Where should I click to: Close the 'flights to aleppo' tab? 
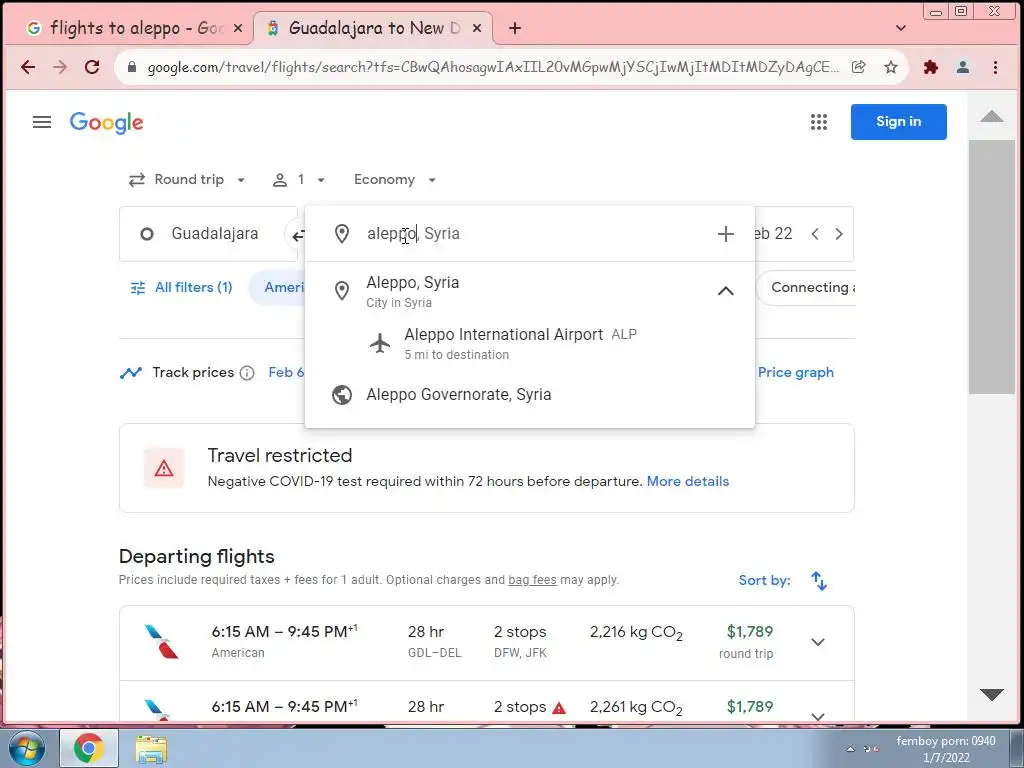pyautogui.click(x=238, y=28)
